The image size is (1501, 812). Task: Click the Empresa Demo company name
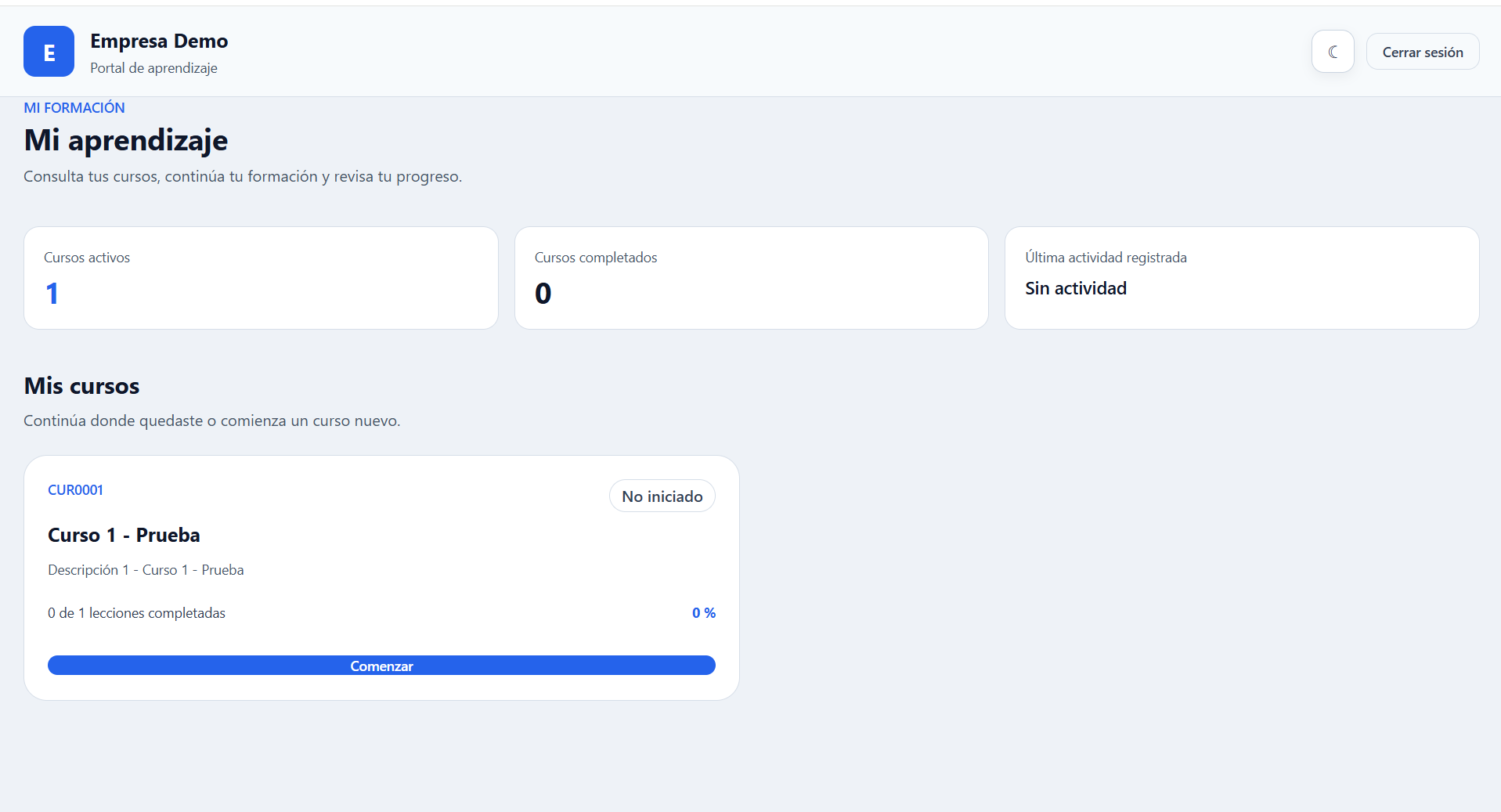[159, 41]
